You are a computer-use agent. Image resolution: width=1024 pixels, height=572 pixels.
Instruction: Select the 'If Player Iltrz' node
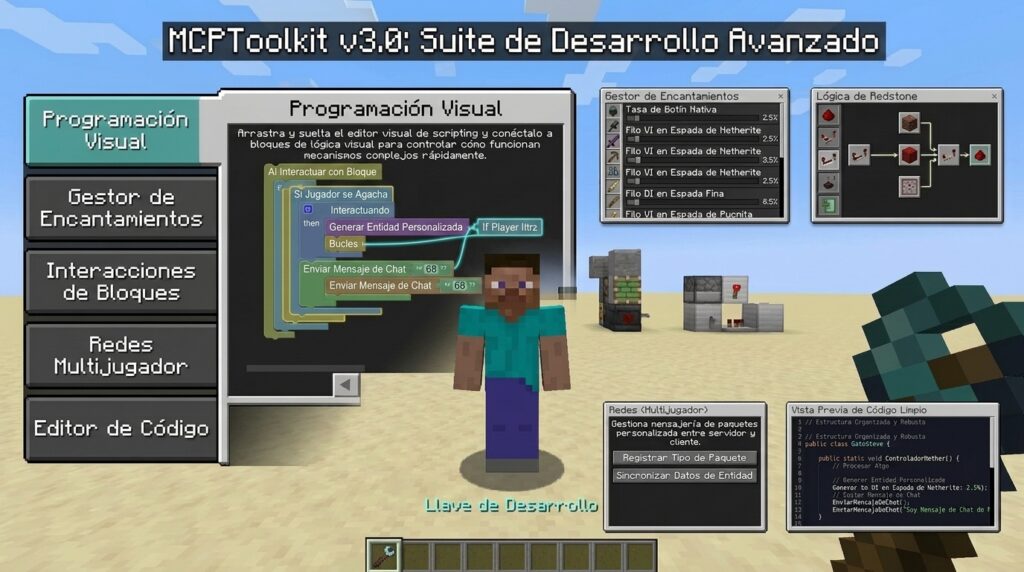pos(509,227)
